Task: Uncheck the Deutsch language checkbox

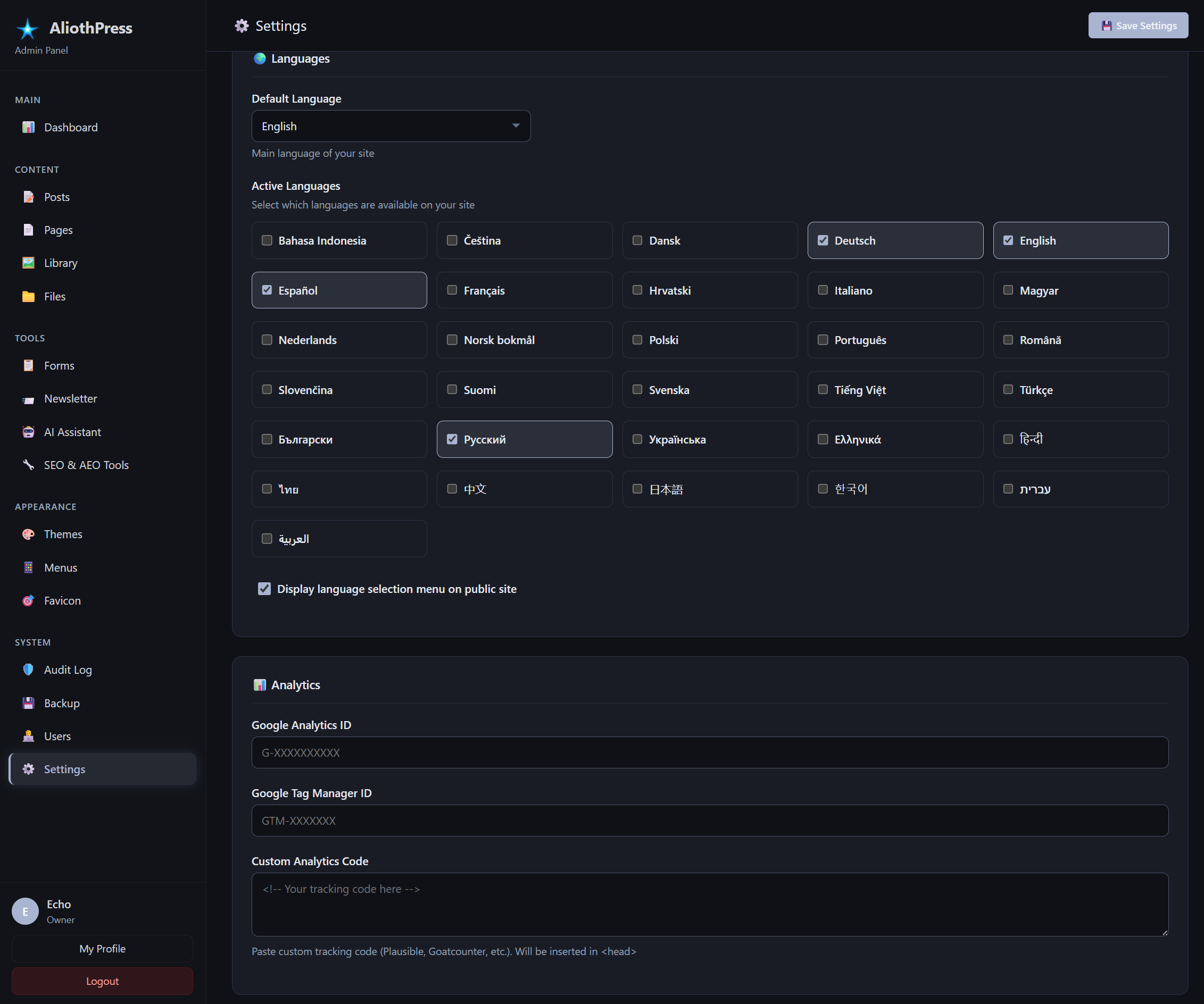Action: pos(823,240)
